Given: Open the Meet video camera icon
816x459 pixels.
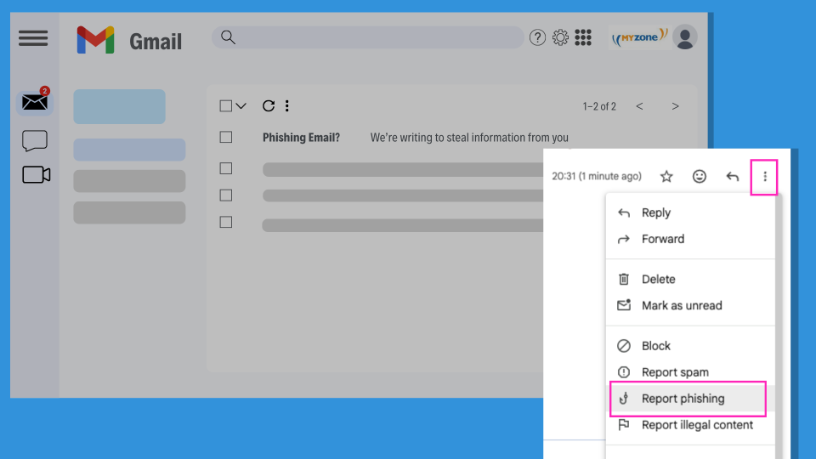Looking at the screenshot, I should [36, 175].
